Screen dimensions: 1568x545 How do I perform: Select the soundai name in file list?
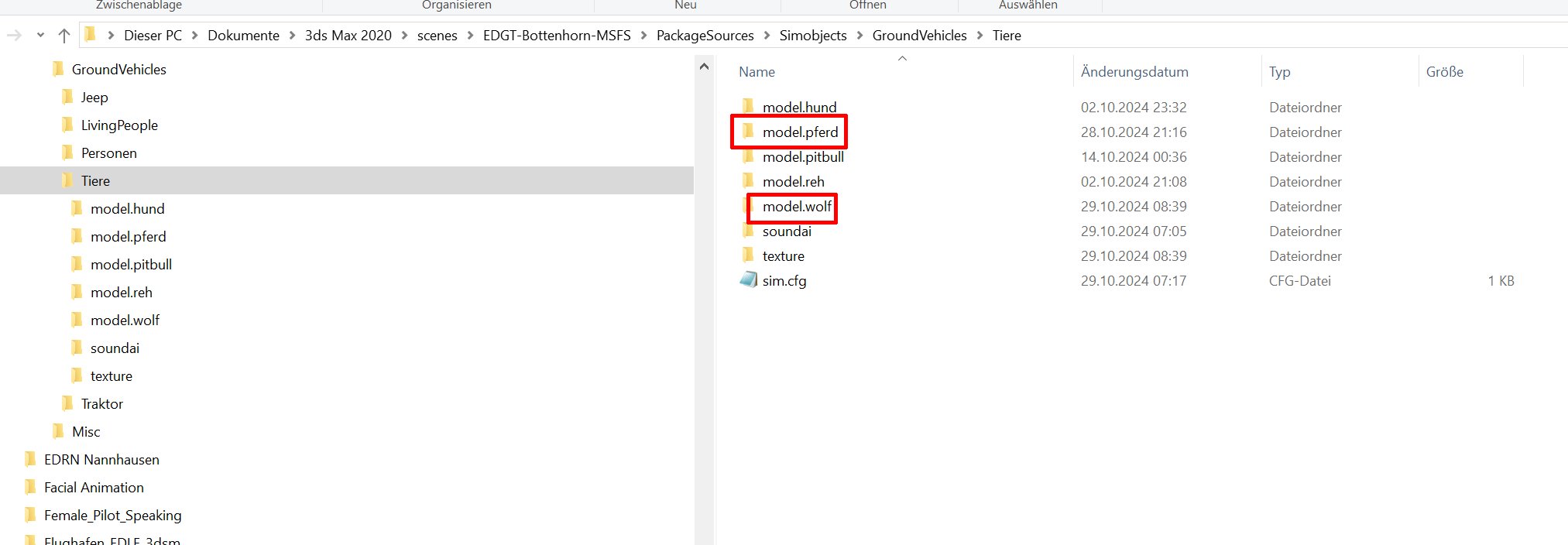pyautogui.click(x=787, y=231)
